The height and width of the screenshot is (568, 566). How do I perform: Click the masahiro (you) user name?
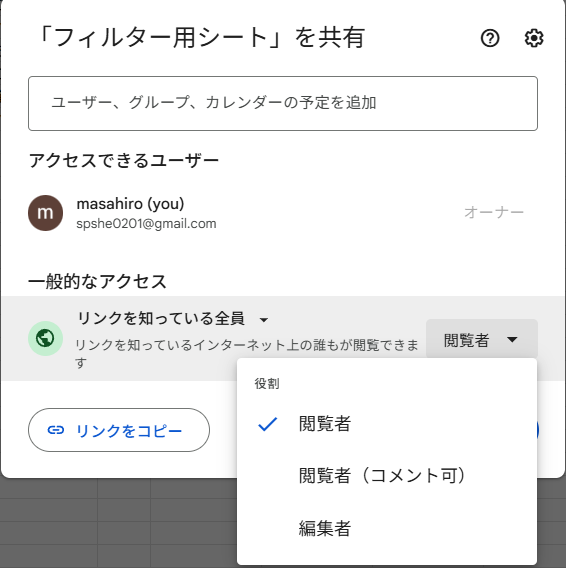[x=130, y=204]
